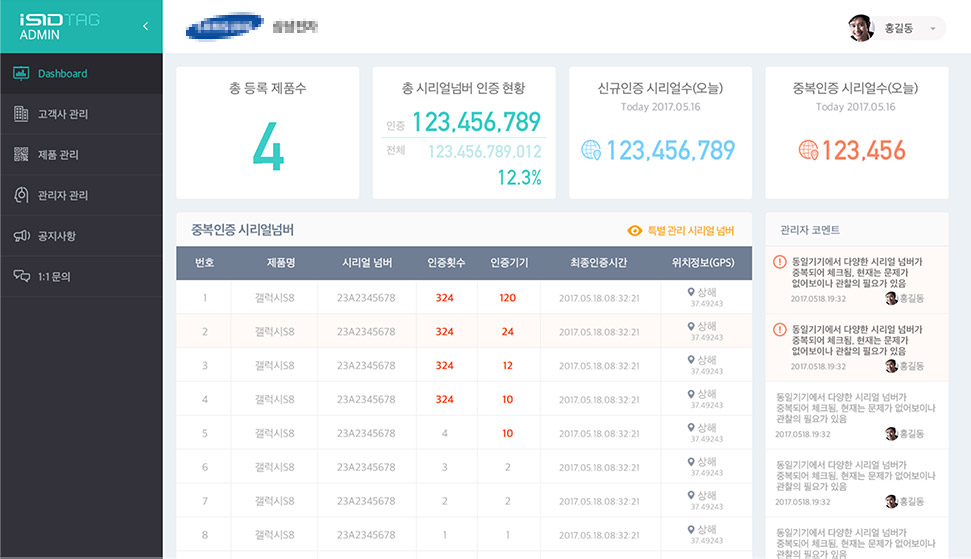This screenshot has height=559, width=971.
Task: Open the 홍길동 user dropdown arrow
Action: point(932,29)
